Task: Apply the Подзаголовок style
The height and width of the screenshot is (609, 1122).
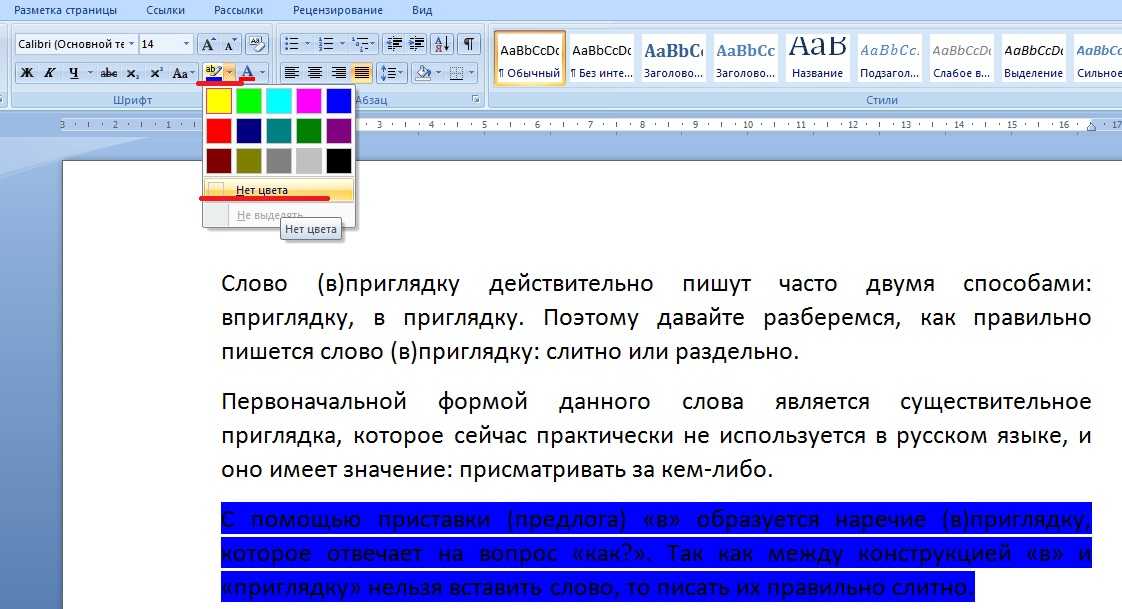Action: (x=889, y=58)
